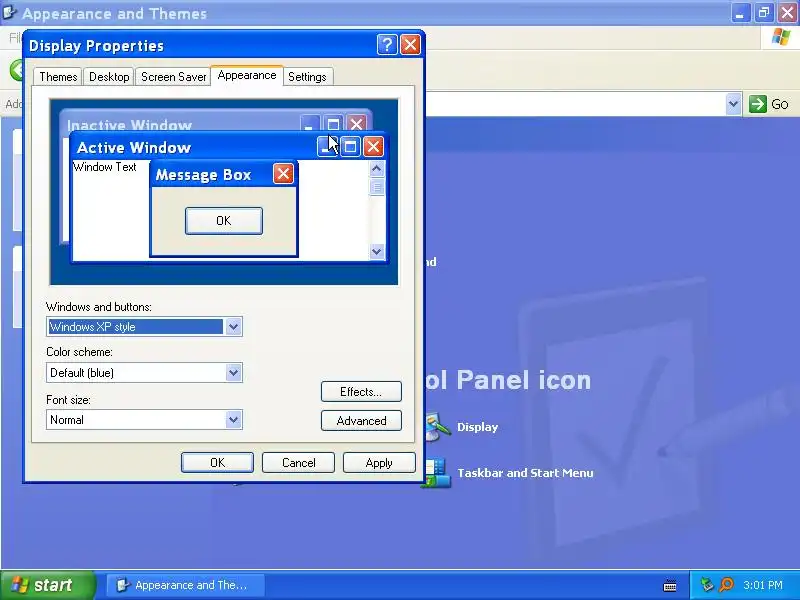The width and height of the screenshot is (800, 600).
Task: Confirm Display Properties with OK
Action: (217, 463)
